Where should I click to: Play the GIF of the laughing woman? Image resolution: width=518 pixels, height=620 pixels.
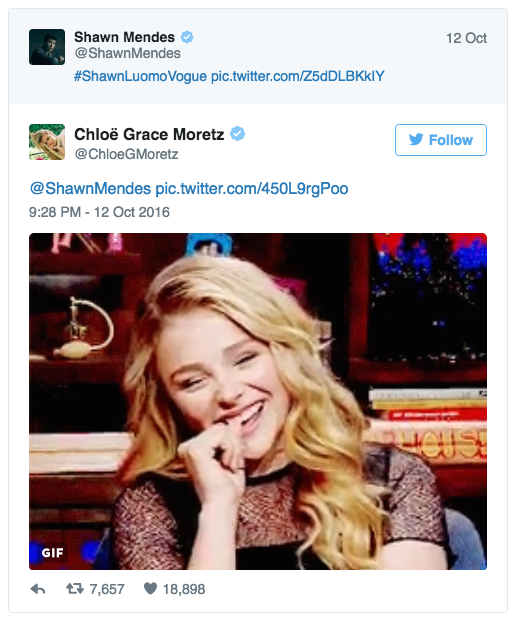tap(258, 401)
